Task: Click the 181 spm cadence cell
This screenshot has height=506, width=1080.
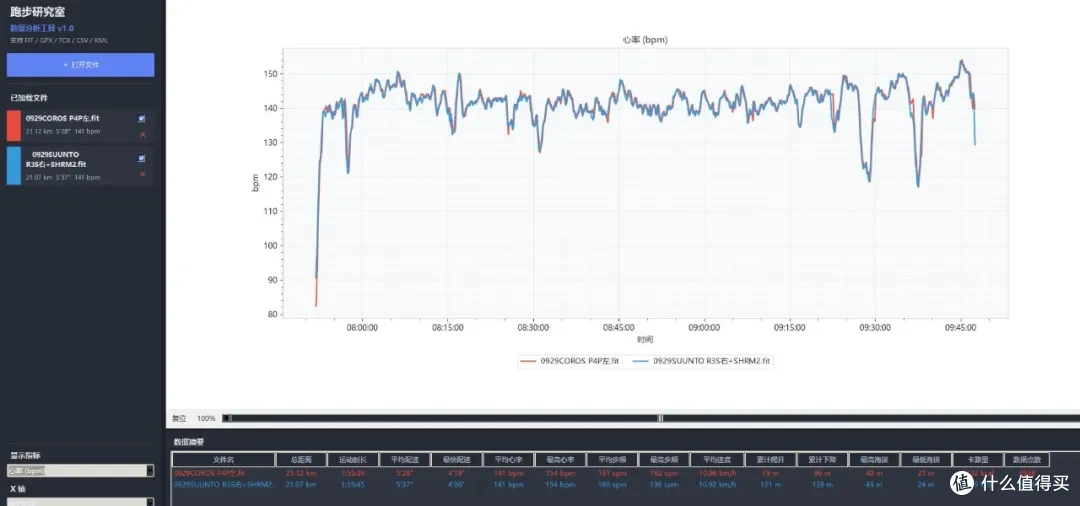Action: tap(612, 474)
